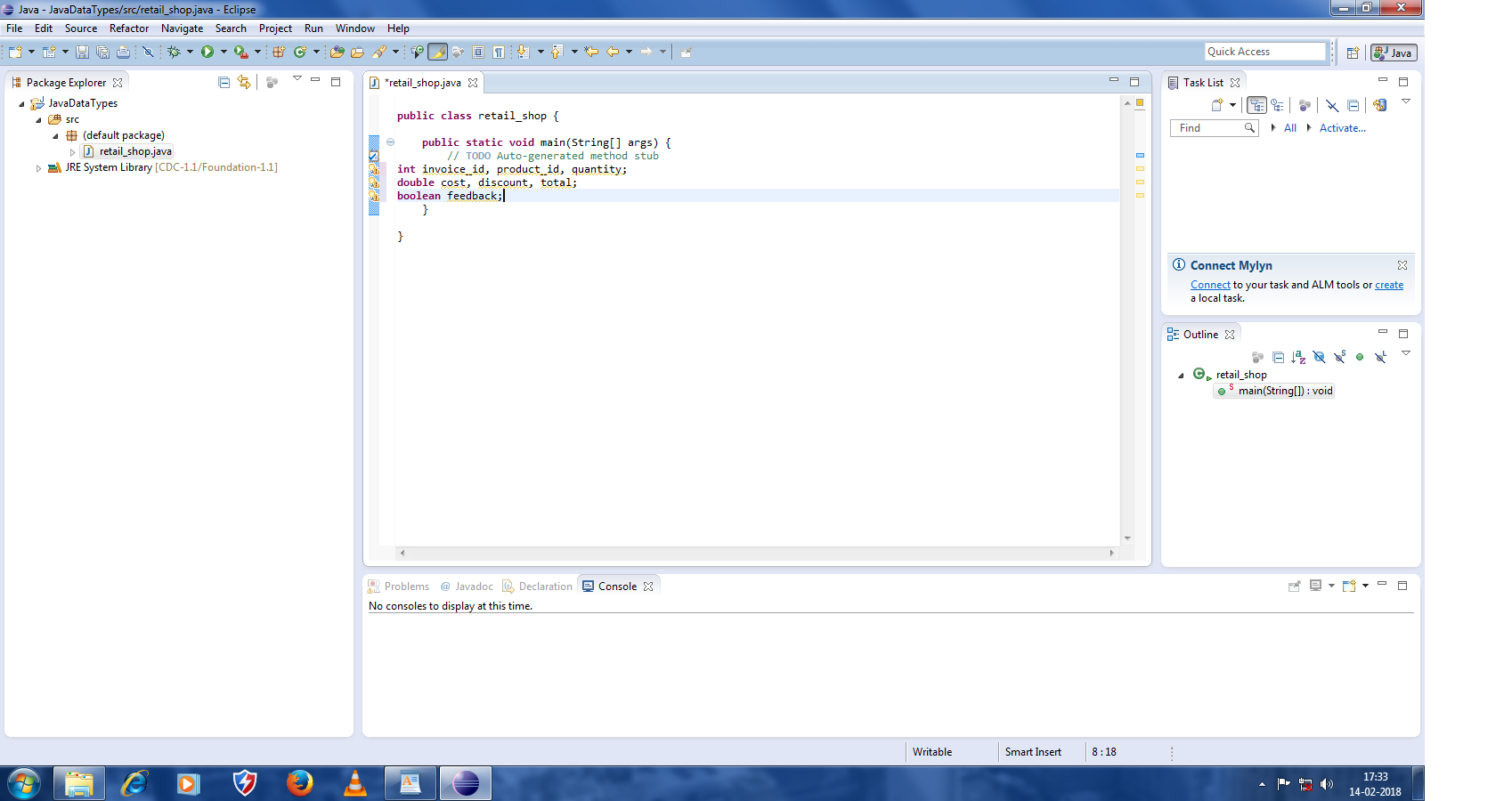The height and width of the screenshot is (801, 1512).
Task: Open the Run menu
Action: [x=313, y=28]
